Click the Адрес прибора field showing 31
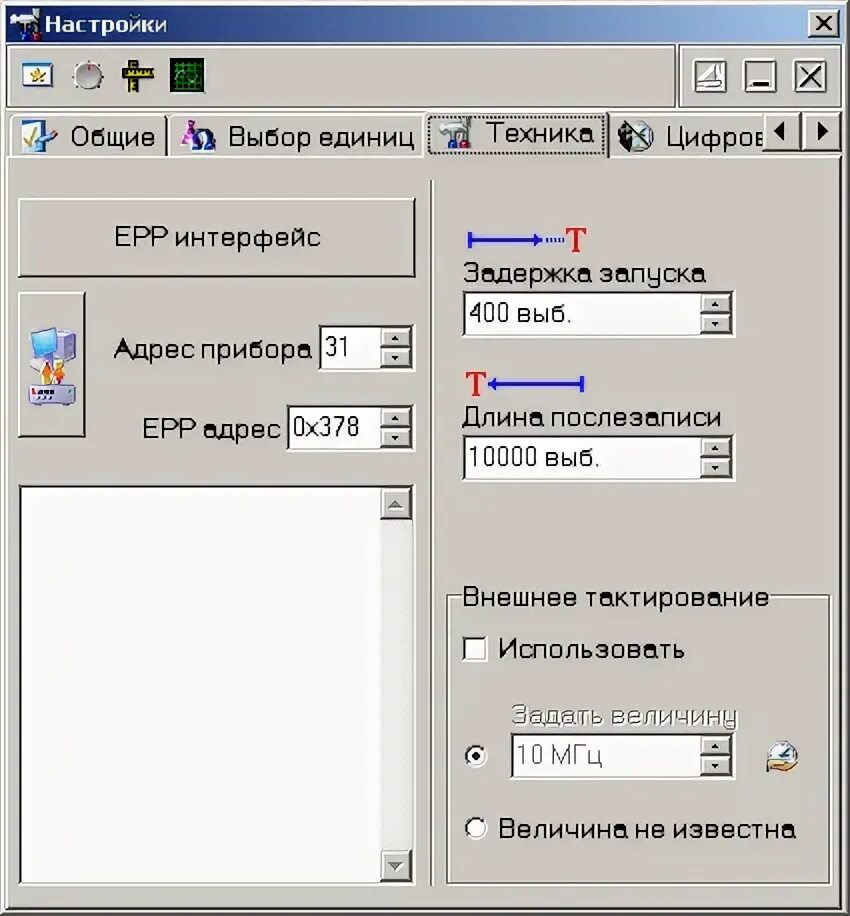Screen dimensions: 850x916 (350, 348)
